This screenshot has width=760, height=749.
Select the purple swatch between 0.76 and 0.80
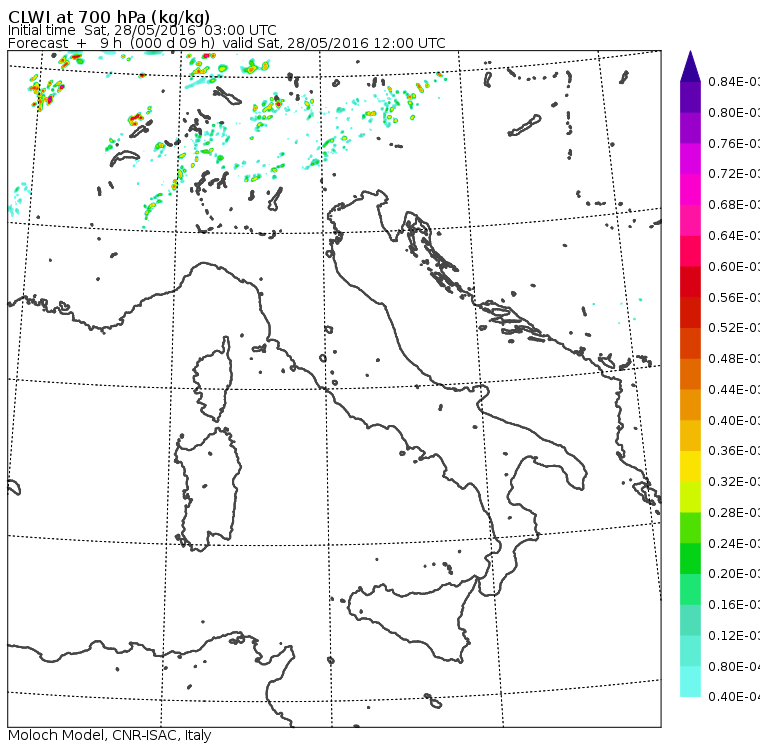click(690, 128)
